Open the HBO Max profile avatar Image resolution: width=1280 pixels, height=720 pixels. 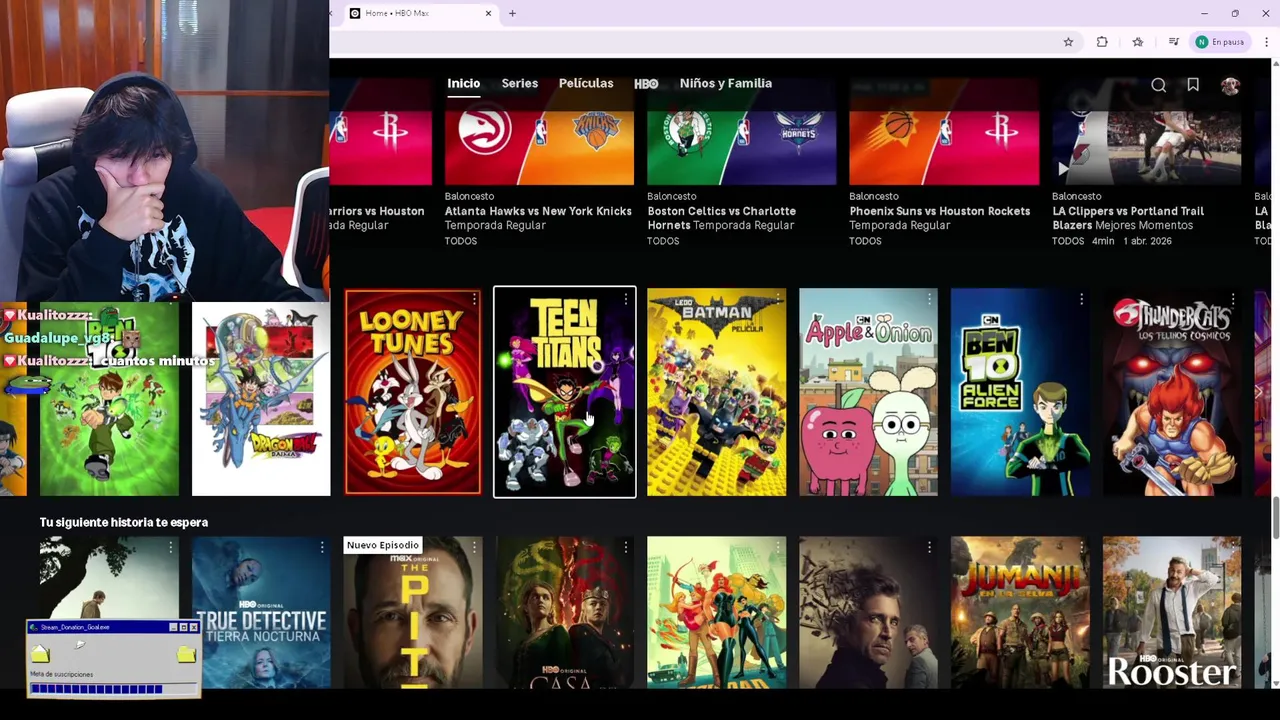[x=1230, y=86]
